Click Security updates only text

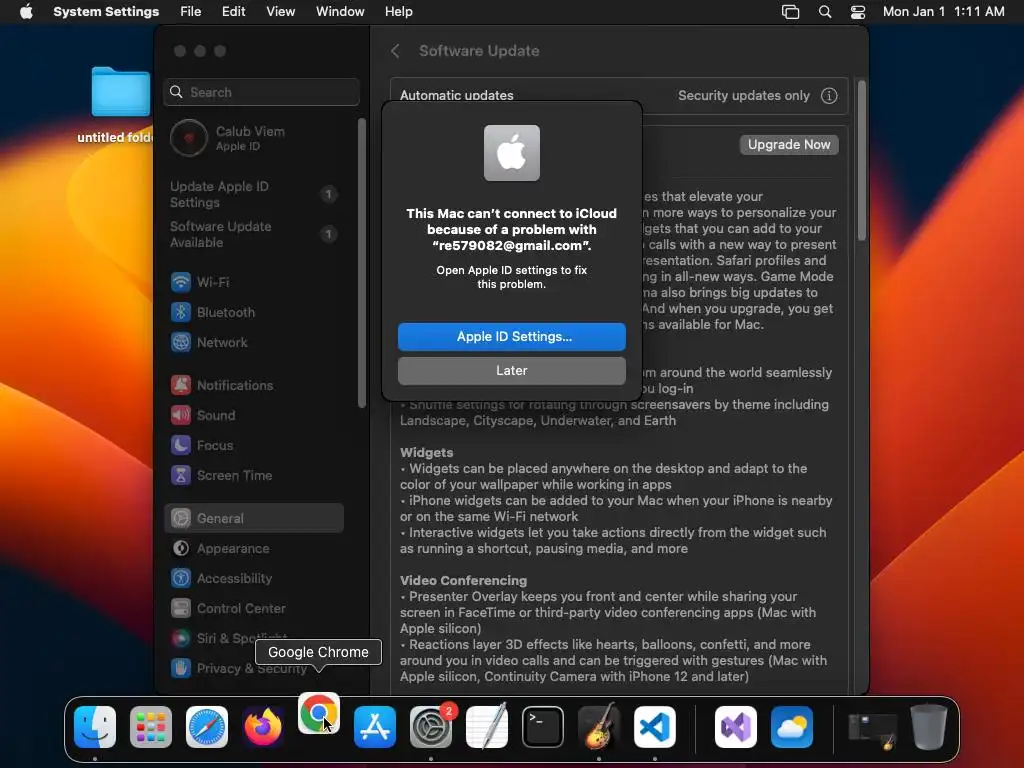coord(743,96)
